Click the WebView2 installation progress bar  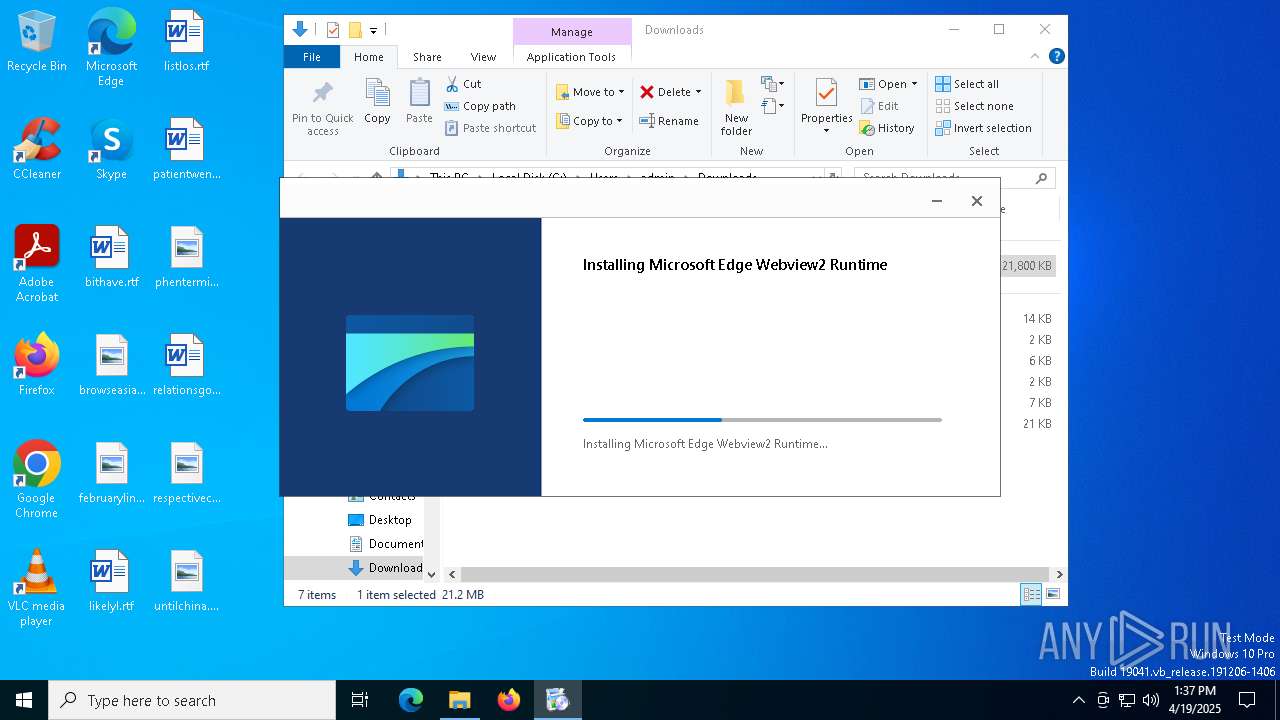click(762, 420)
